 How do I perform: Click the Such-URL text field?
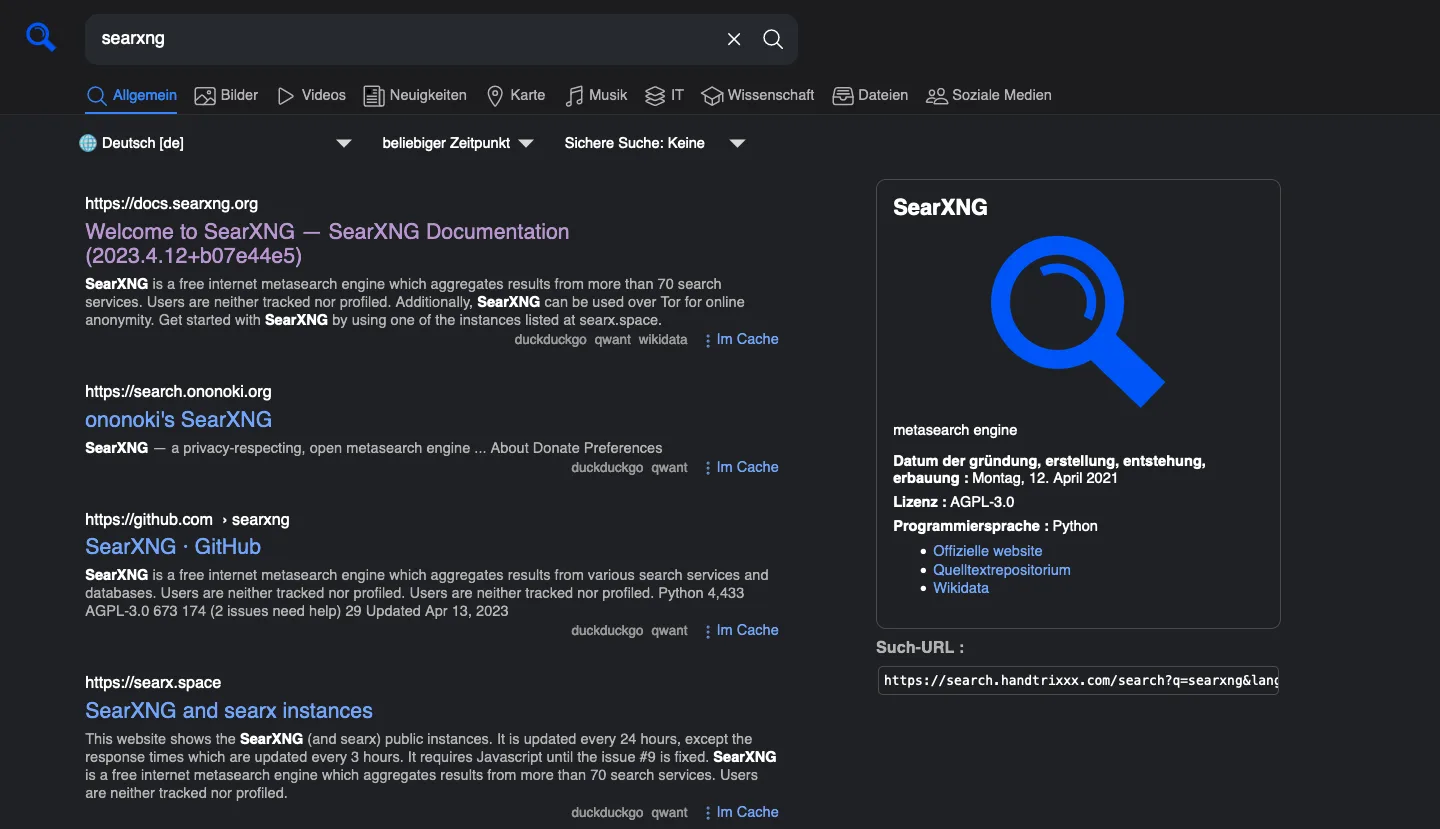[1078, 681]
